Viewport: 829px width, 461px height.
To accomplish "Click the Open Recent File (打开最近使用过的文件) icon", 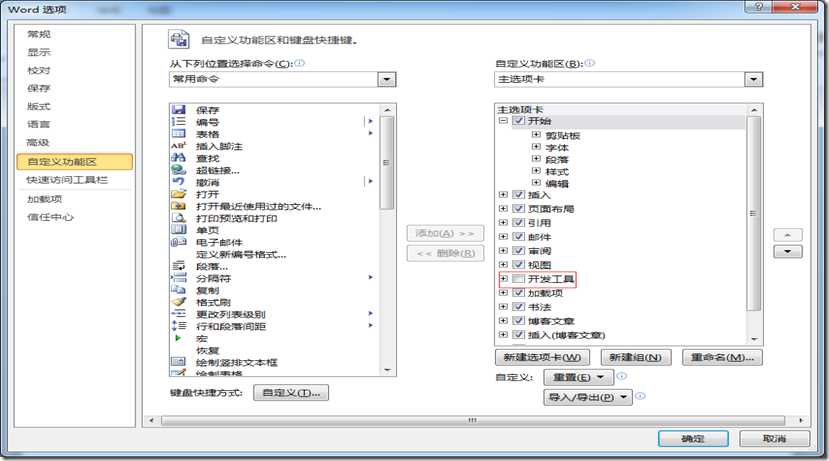I will click(x=179, y=206).
